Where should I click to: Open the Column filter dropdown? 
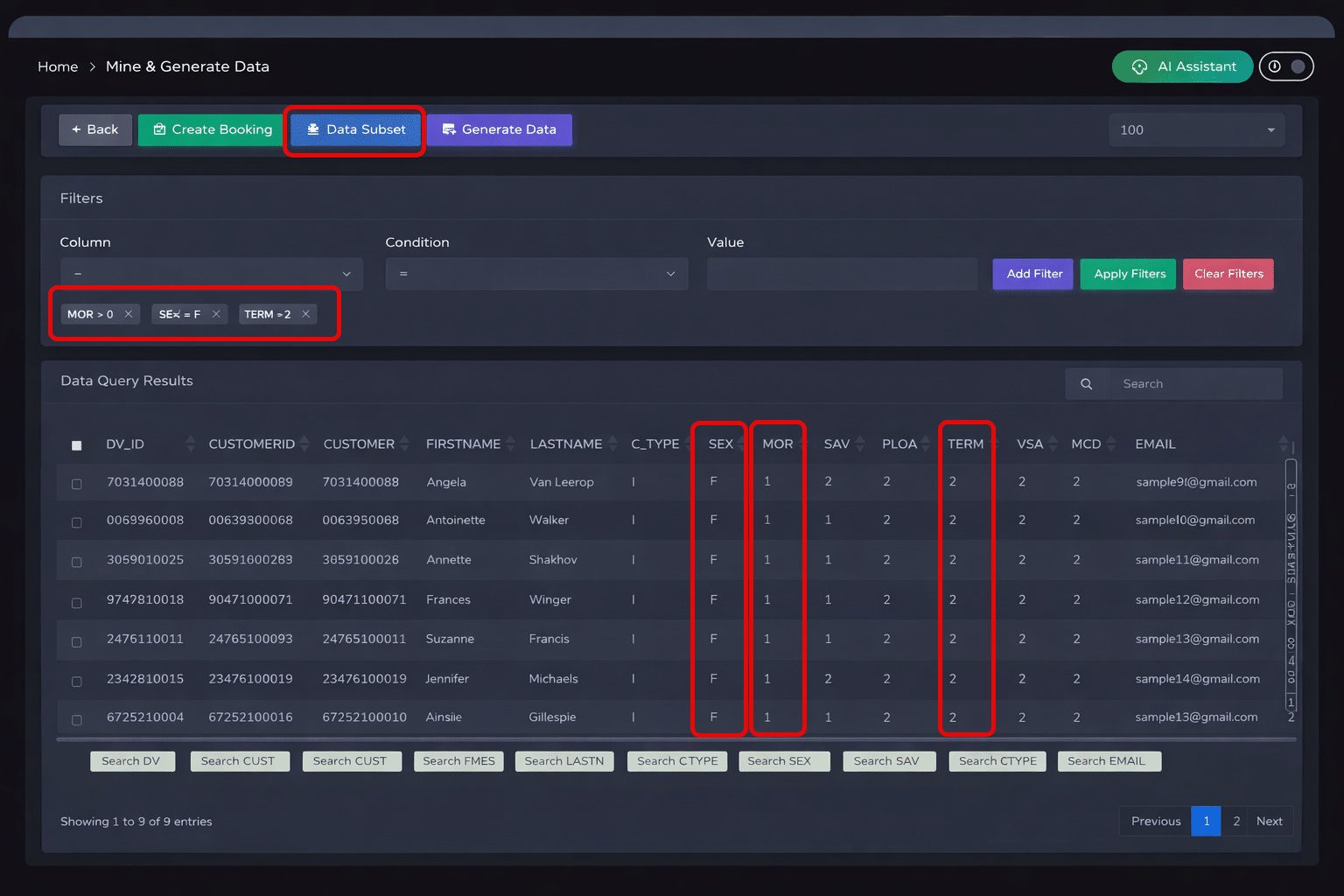211,274
